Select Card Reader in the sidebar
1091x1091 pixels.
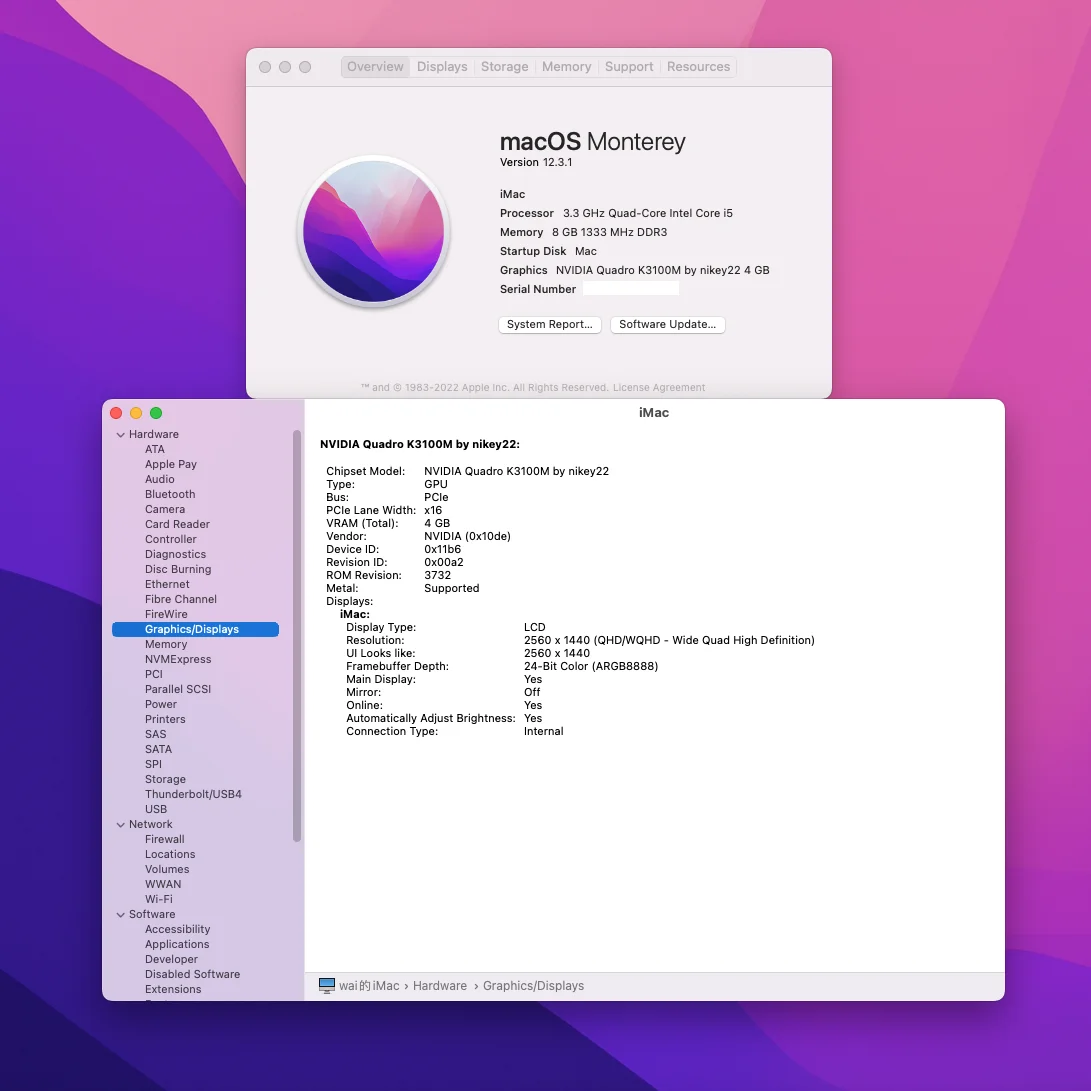pyautogui.click(x=177, y=524)
